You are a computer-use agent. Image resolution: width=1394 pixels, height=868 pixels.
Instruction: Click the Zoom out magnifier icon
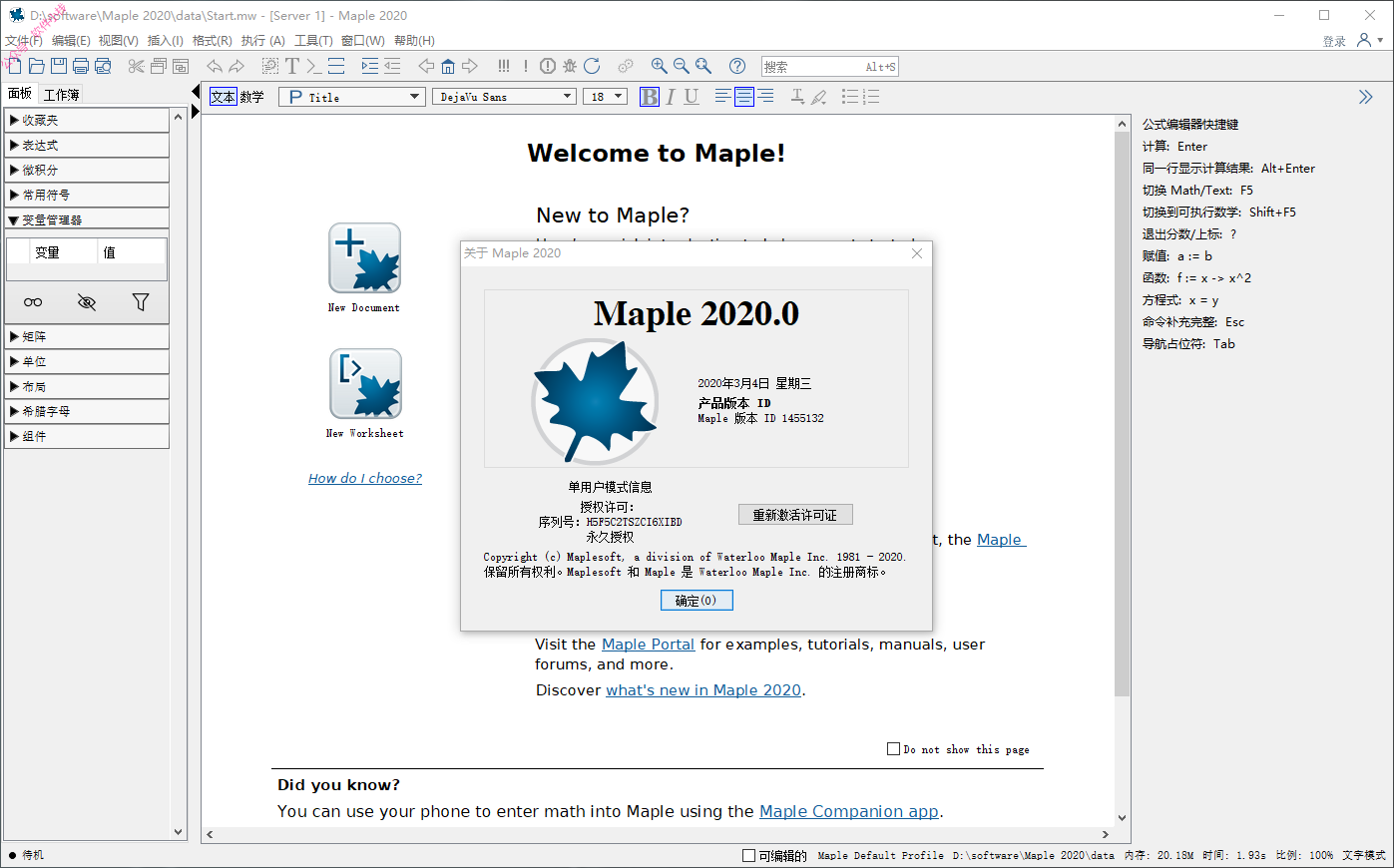[x=682, y=66]
